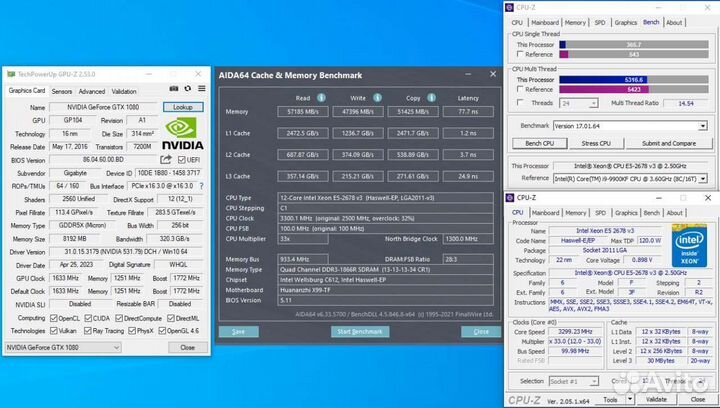Click Stress CPU button
The image size is (720, 408).
(x=596, y=143)
